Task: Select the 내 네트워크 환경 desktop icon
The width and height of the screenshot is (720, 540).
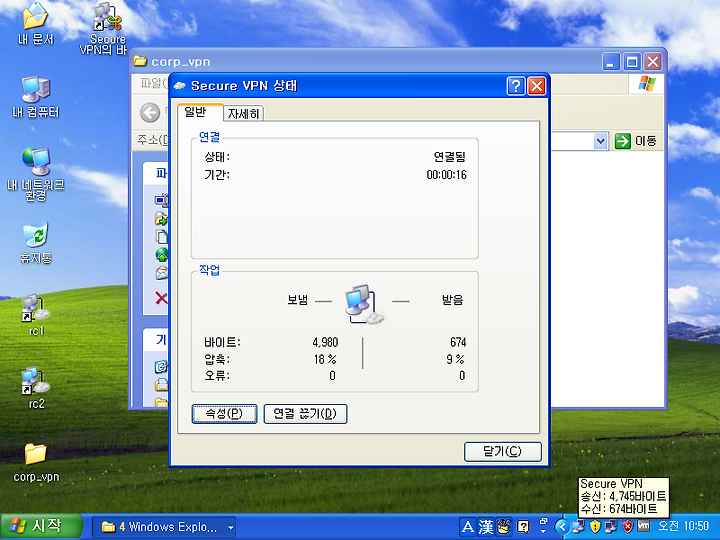Action: (x=36, y=174)
